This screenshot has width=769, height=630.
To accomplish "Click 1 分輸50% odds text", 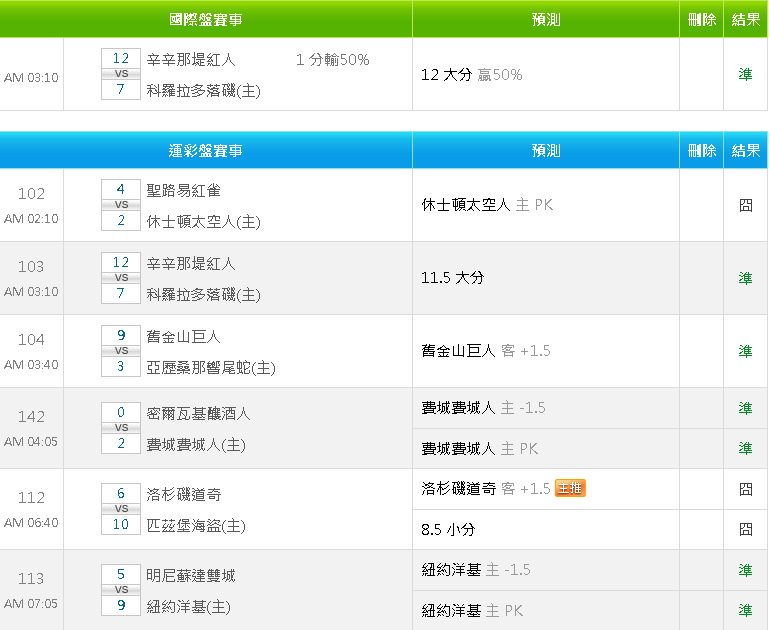I will click(x=333, y=60).
